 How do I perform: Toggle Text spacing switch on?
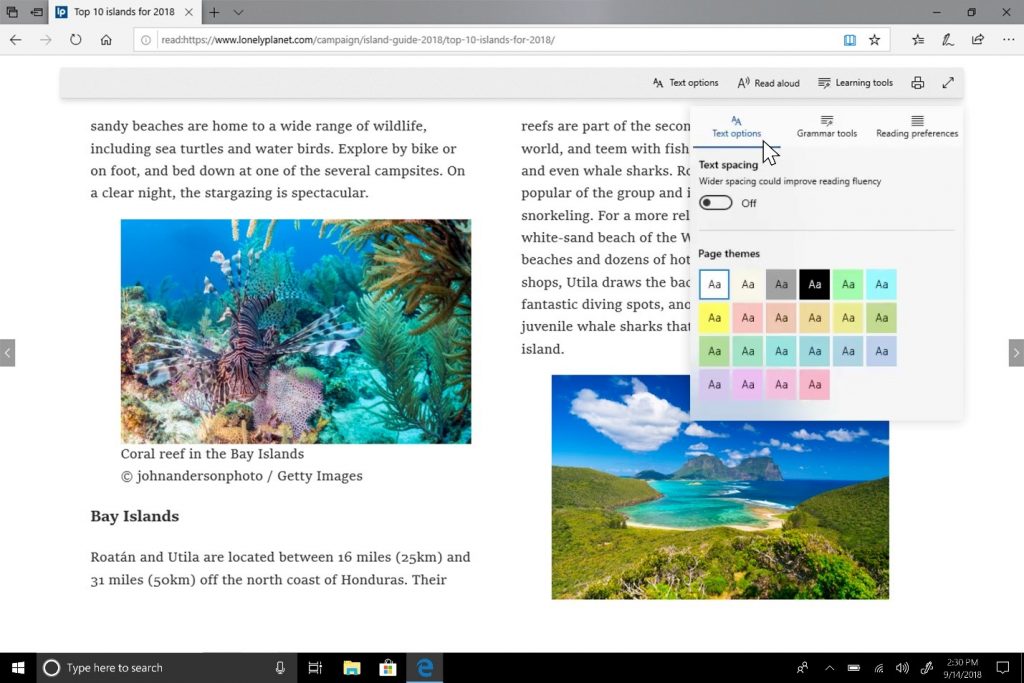(x=715, y=203)
